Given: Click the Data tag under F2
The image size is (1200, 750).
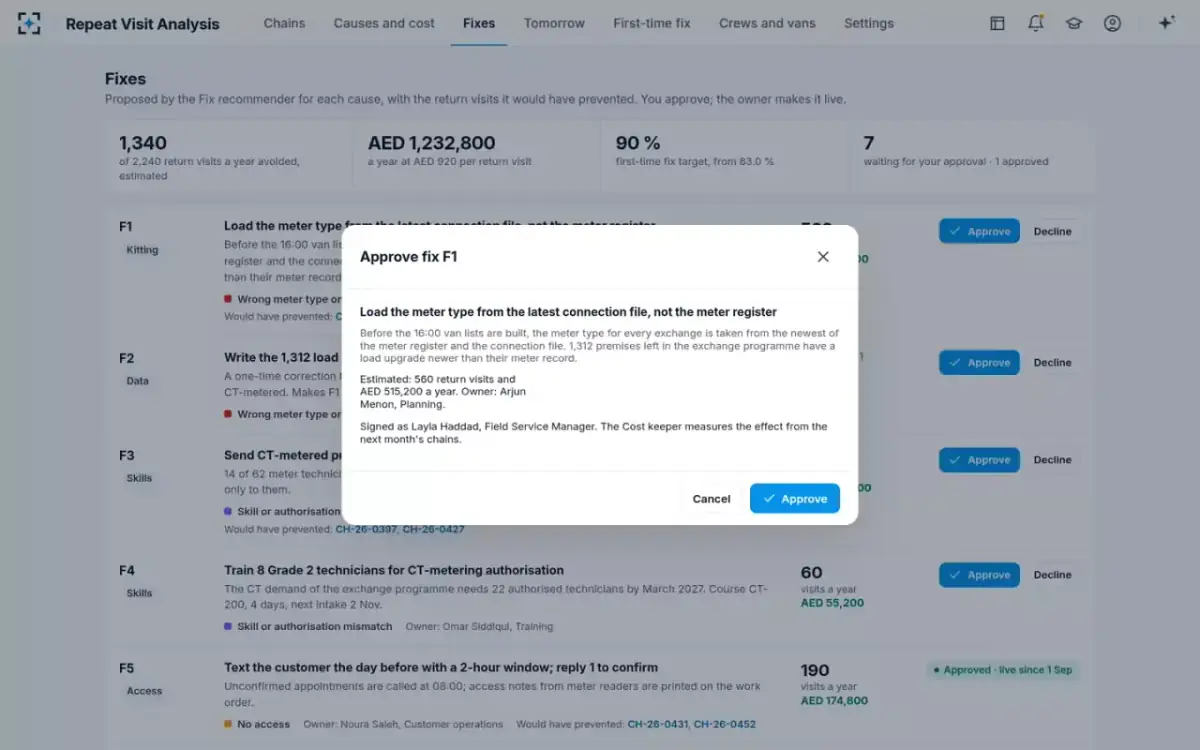Looking at the screenshot, I should point(137,381).
